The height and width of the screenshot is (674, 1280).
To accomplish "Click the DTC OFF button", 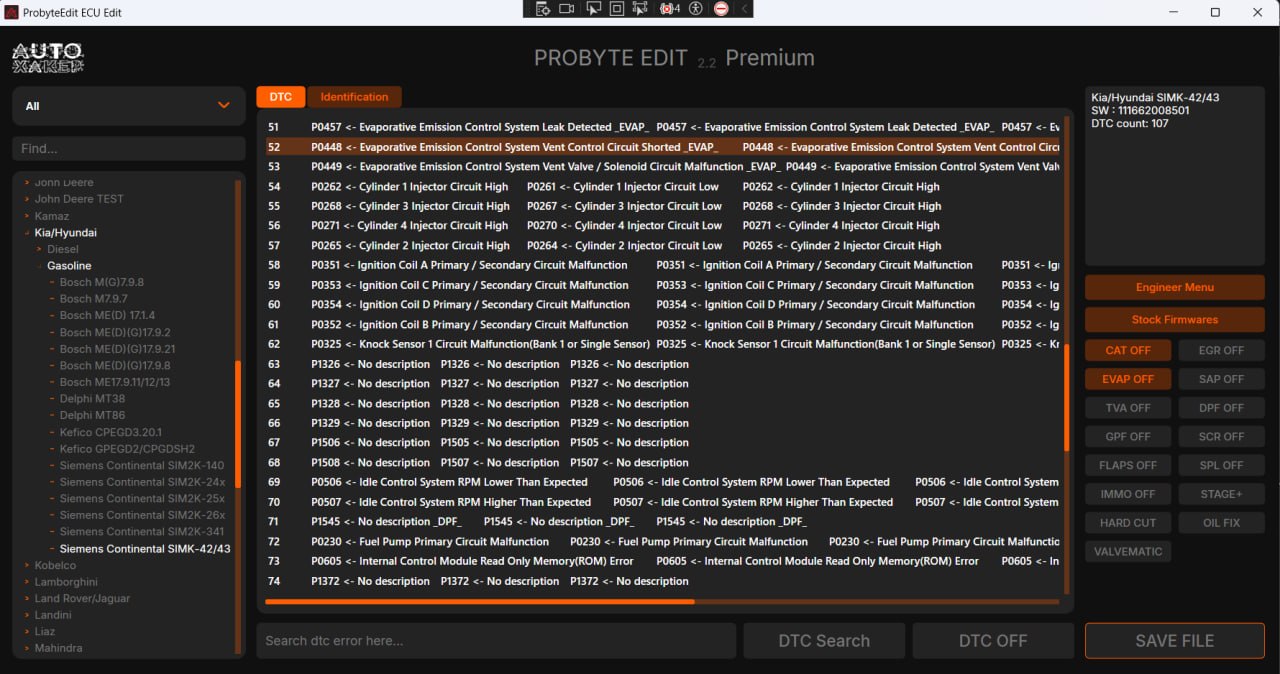I will [993, 641].
